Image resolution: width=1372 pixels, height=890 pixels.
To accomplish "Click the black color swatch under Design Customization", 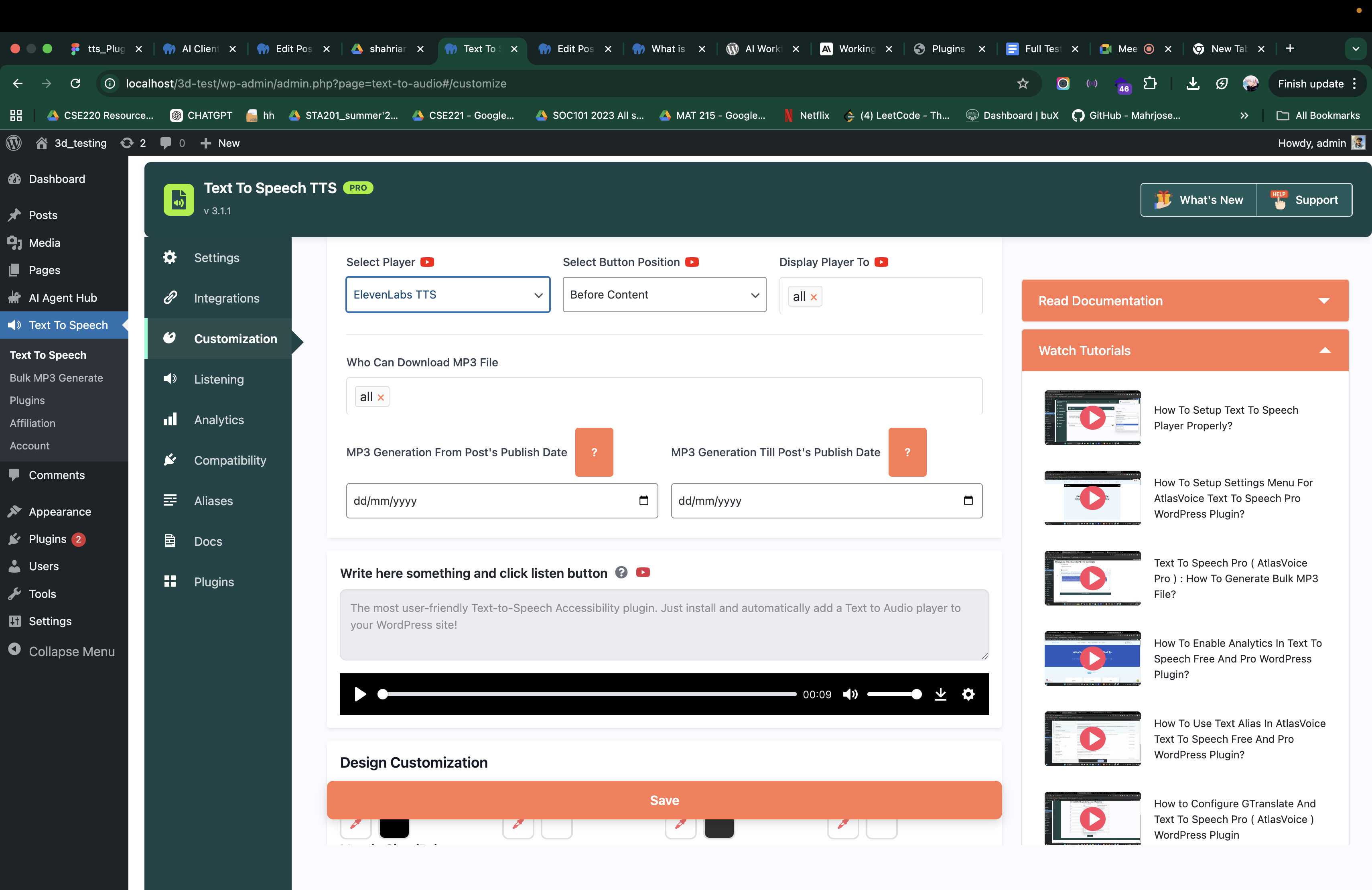I will coord(394,828).
